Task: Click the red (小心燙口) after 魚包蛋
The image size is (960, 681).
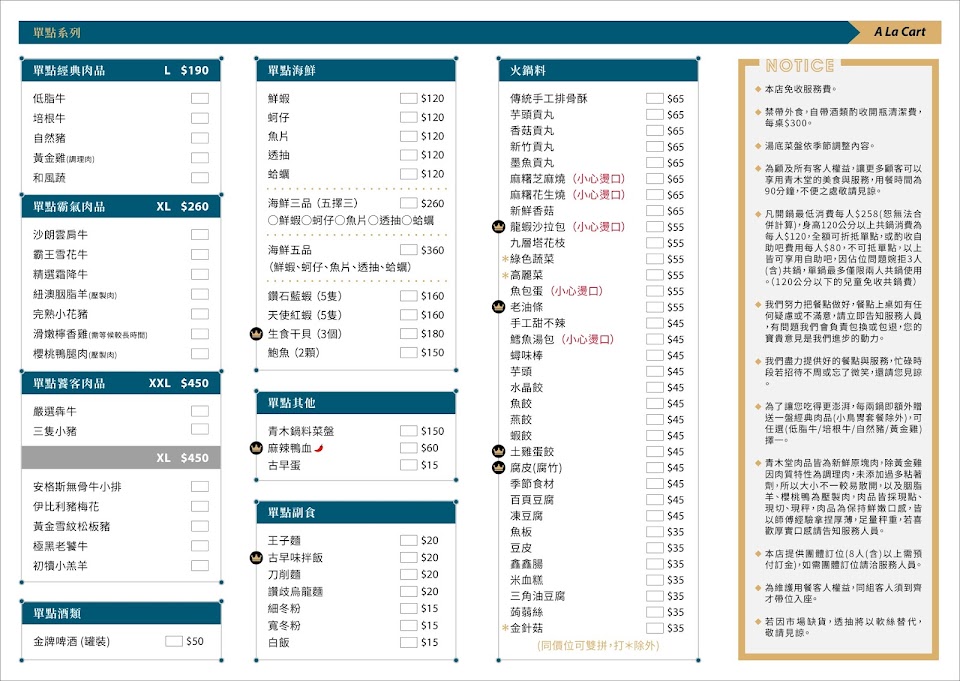Action: point(577,291)
